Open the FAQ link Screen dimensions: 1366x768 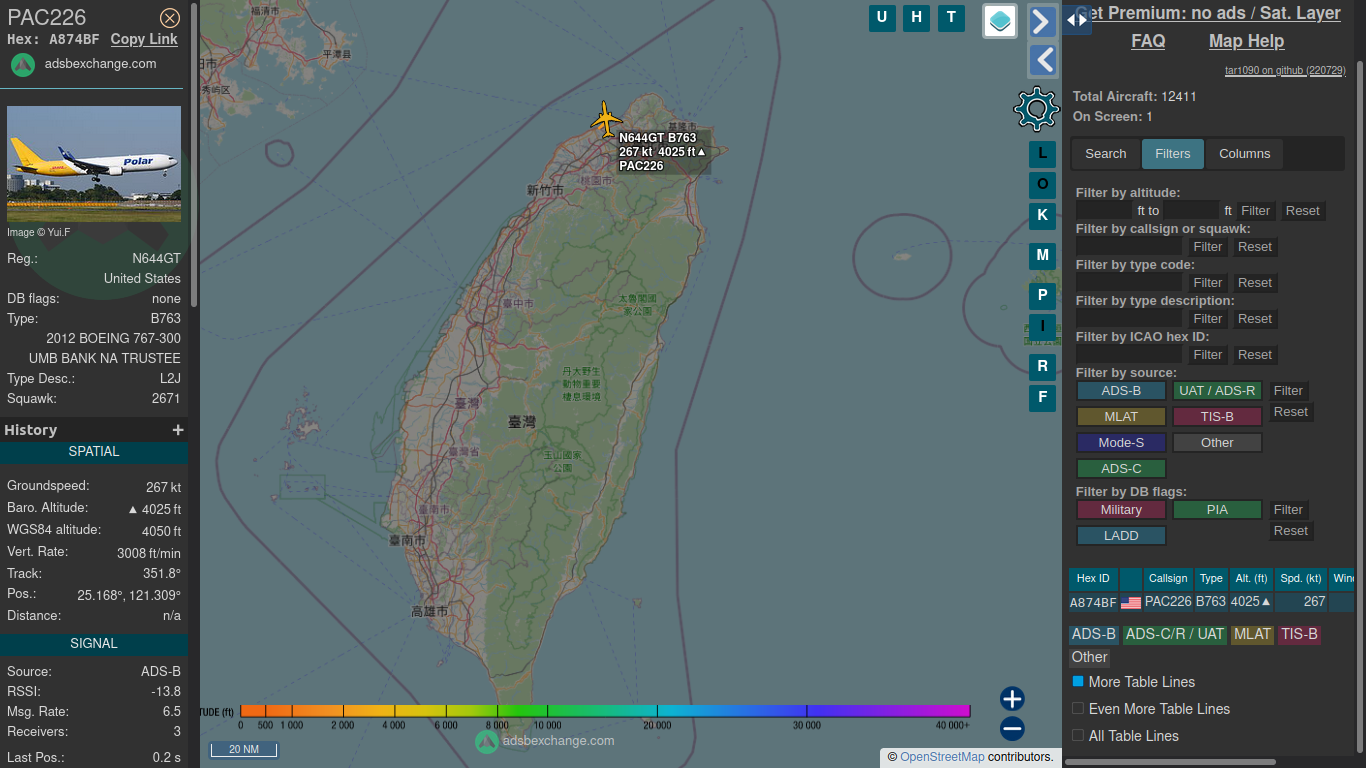pyautogui.click(x=1148, y=41)
